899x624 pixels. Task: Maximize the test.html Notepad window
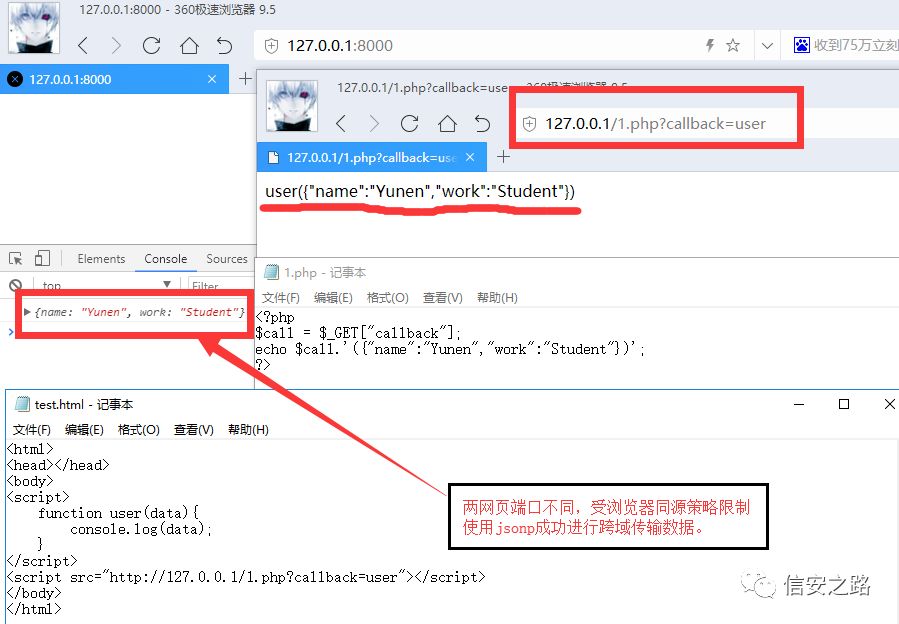[x=844, y=404]
